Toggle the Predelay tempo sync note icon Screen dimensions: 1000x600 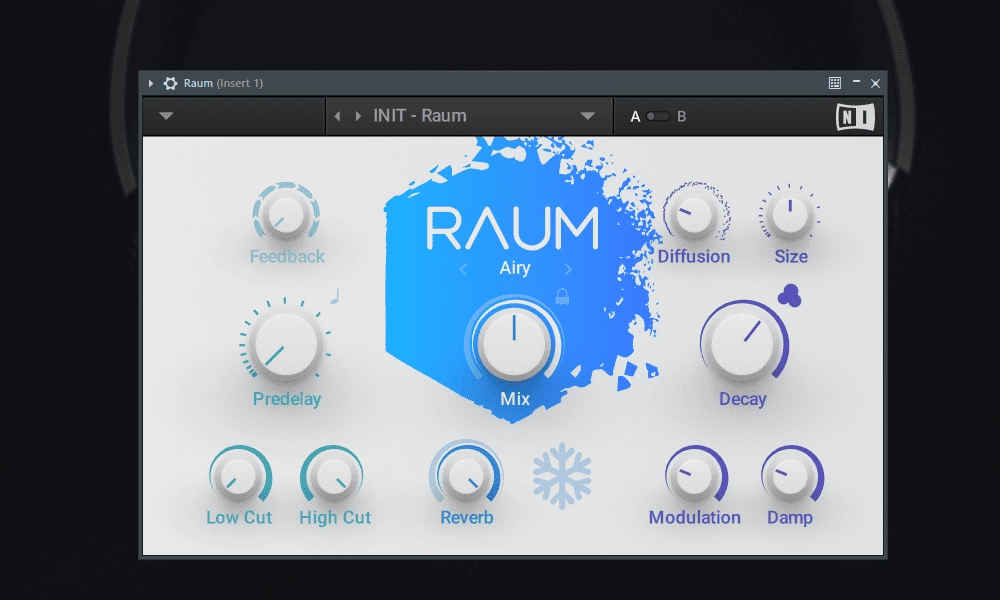point(335,296)
